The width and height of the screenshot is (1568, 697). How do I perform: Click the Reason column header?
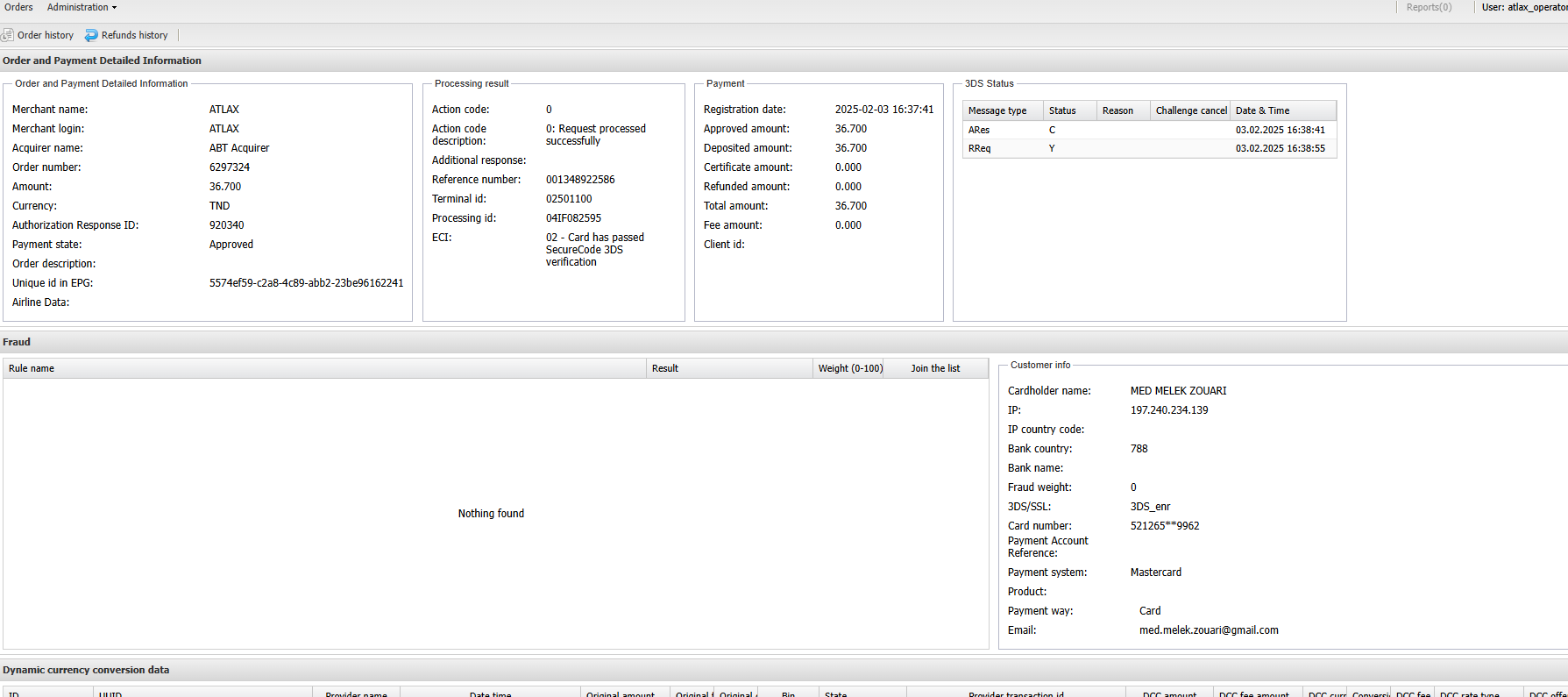(1117, 110)
